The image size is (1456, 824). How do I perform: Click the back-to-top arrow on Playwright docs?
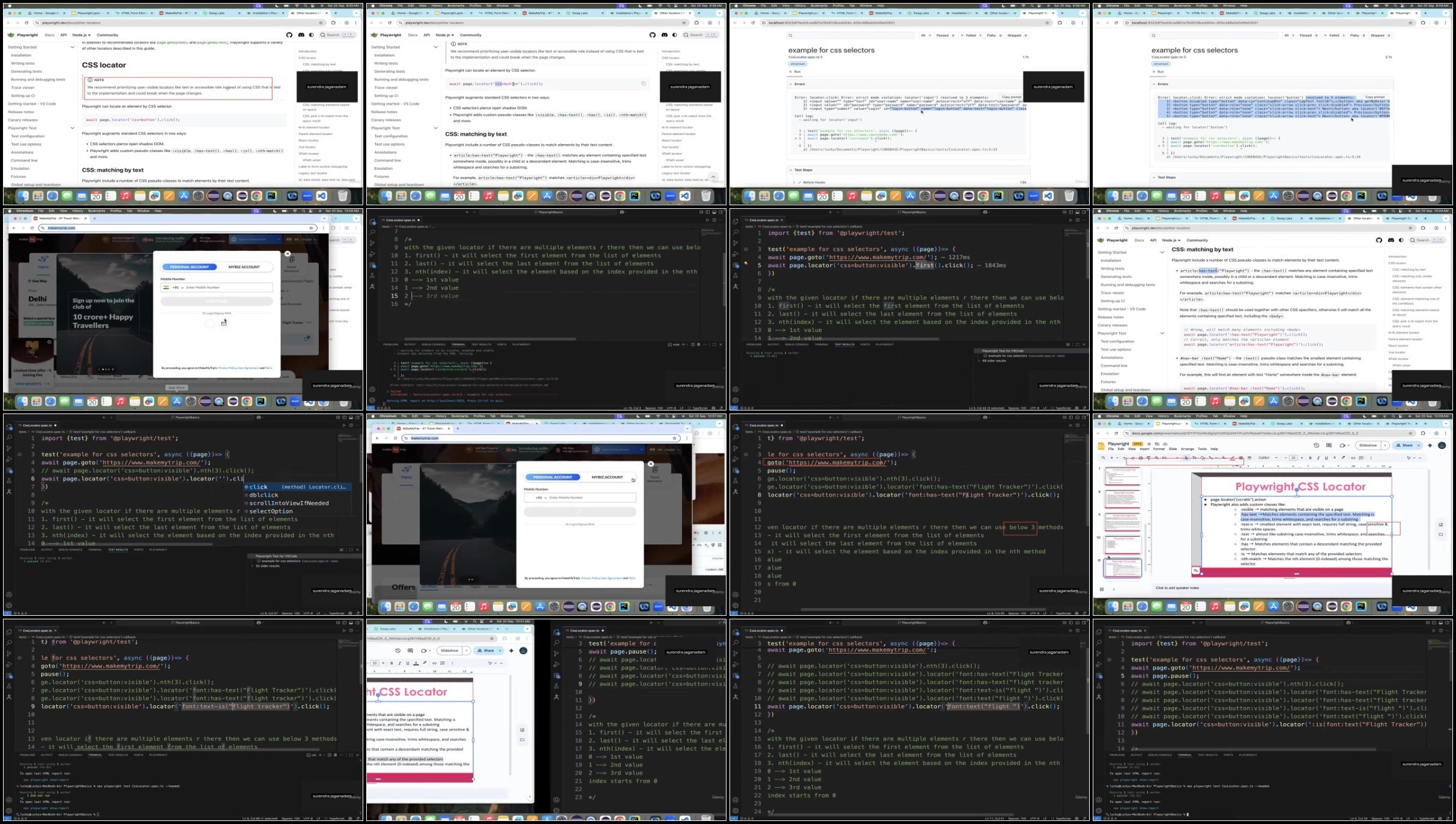click(x=713, y=178)
